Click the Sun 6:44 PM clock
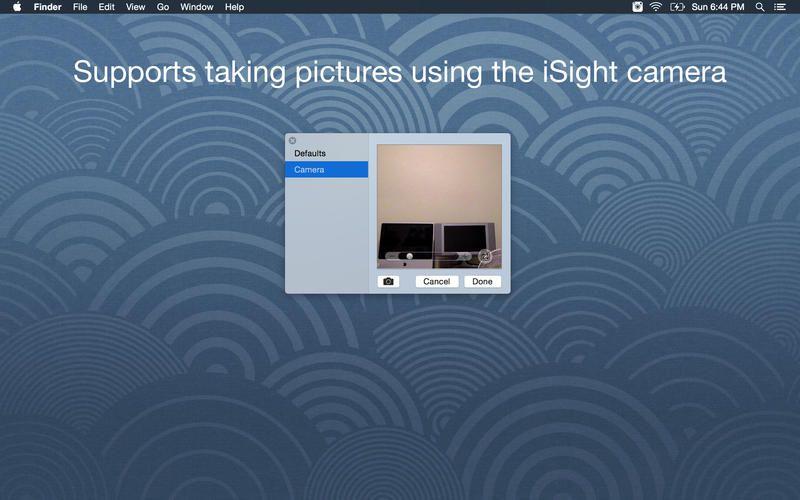 [x=718, y=7]
